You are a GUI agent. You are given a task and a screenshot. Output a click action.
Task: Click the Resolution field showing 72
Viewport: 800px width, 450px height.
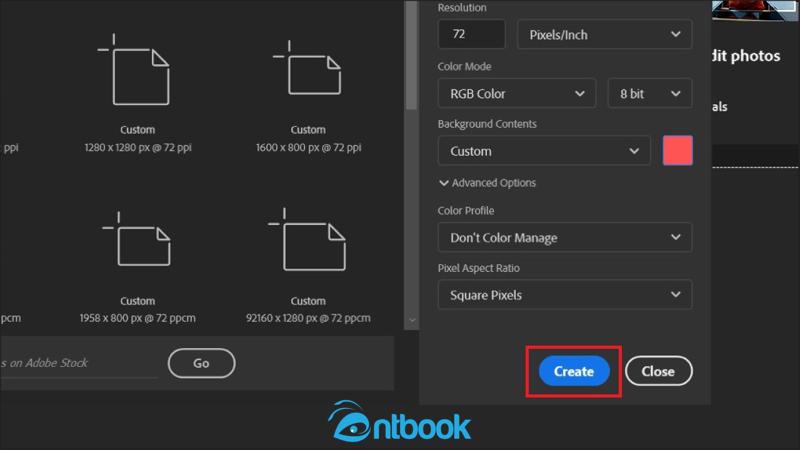[x=471, y=34]
